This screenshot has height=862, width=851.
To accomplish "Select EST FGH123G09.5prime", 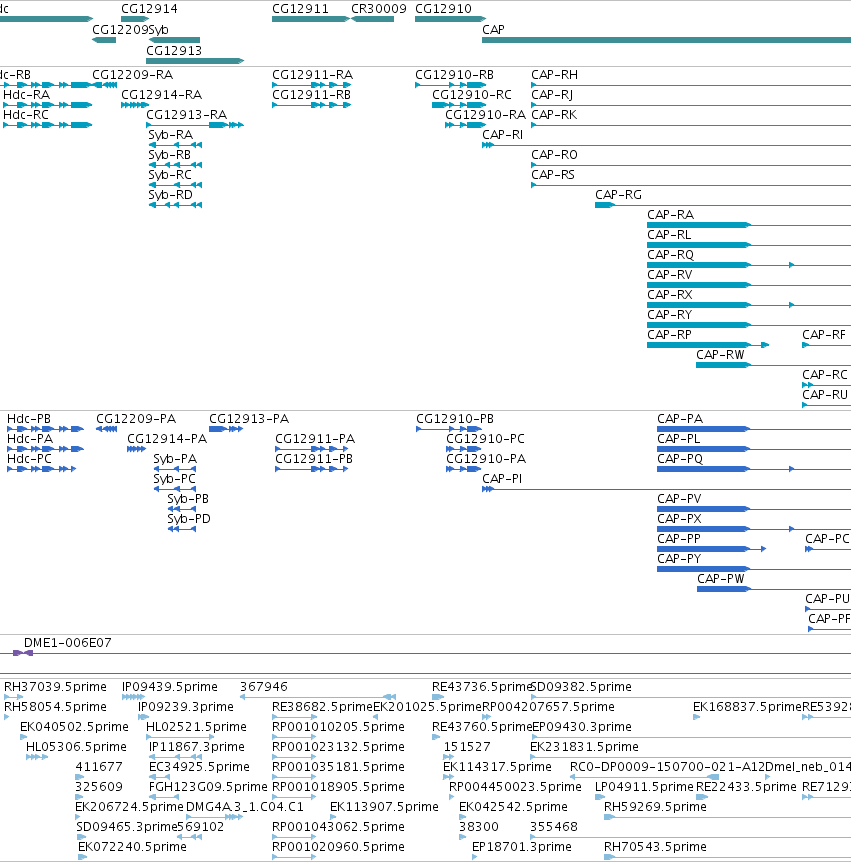I will coord(163,797).
